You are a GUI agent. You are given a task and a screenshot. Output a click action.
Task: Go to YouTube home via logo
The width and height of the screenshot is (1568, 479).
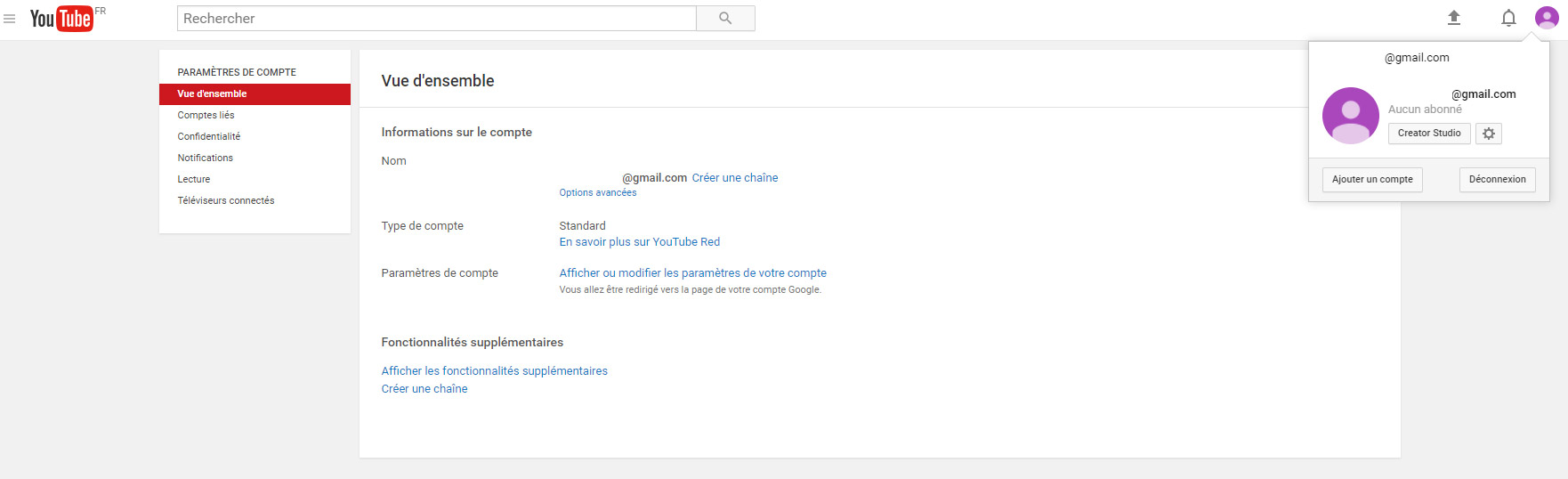click(61, 19)
